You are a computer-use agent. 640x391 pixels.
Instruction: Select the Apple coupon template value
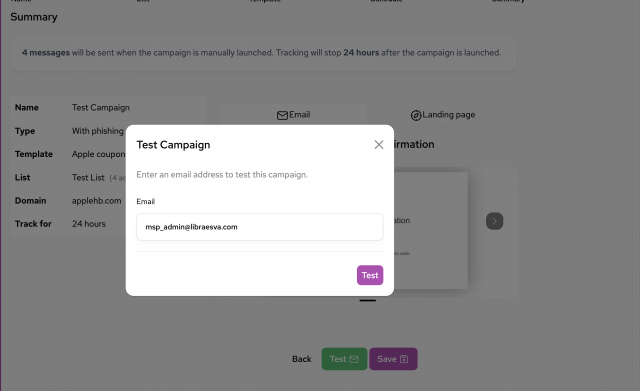98,154
